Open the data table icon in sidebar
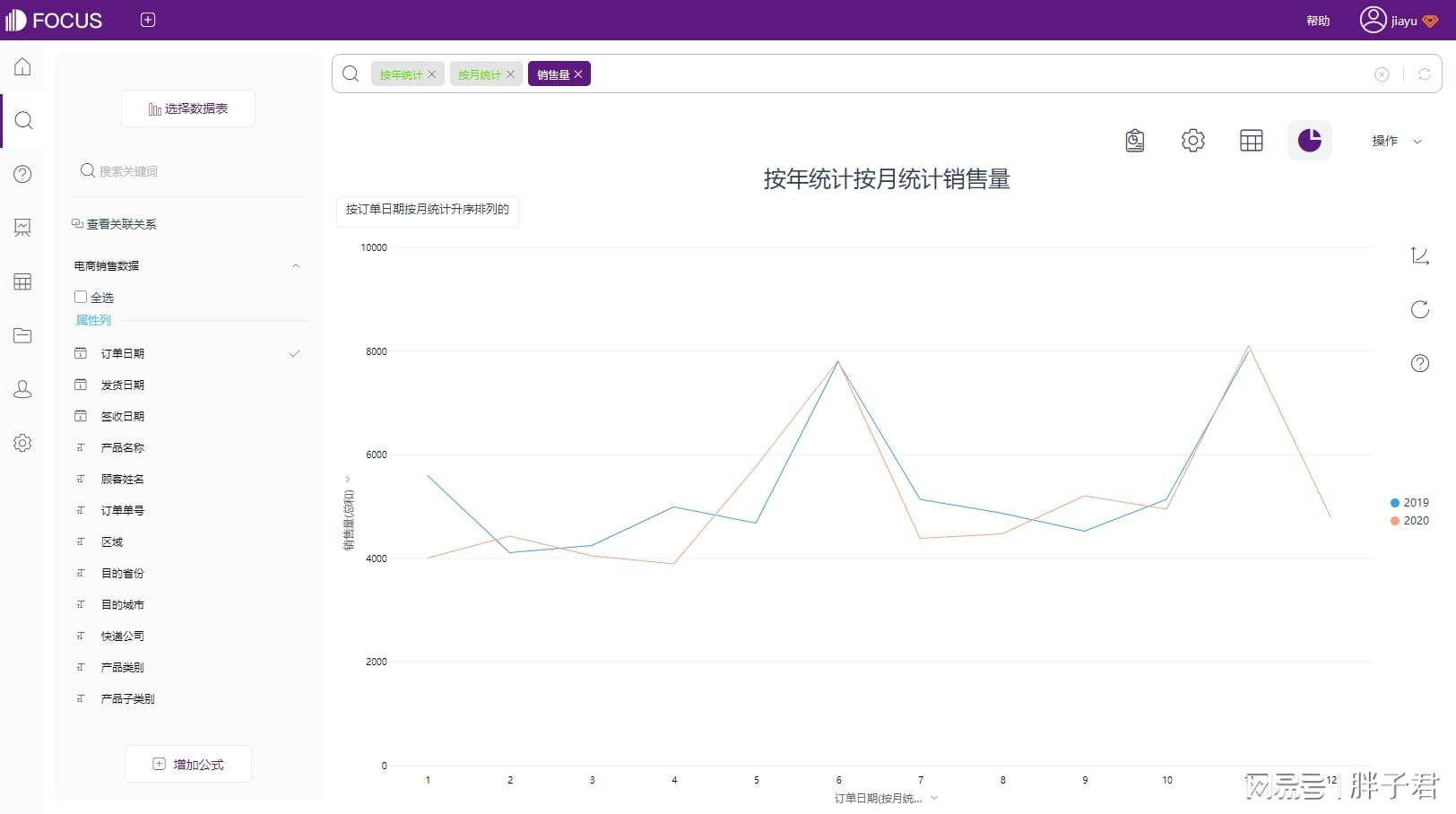The image size is (1456, 814). tap(22, 281)
